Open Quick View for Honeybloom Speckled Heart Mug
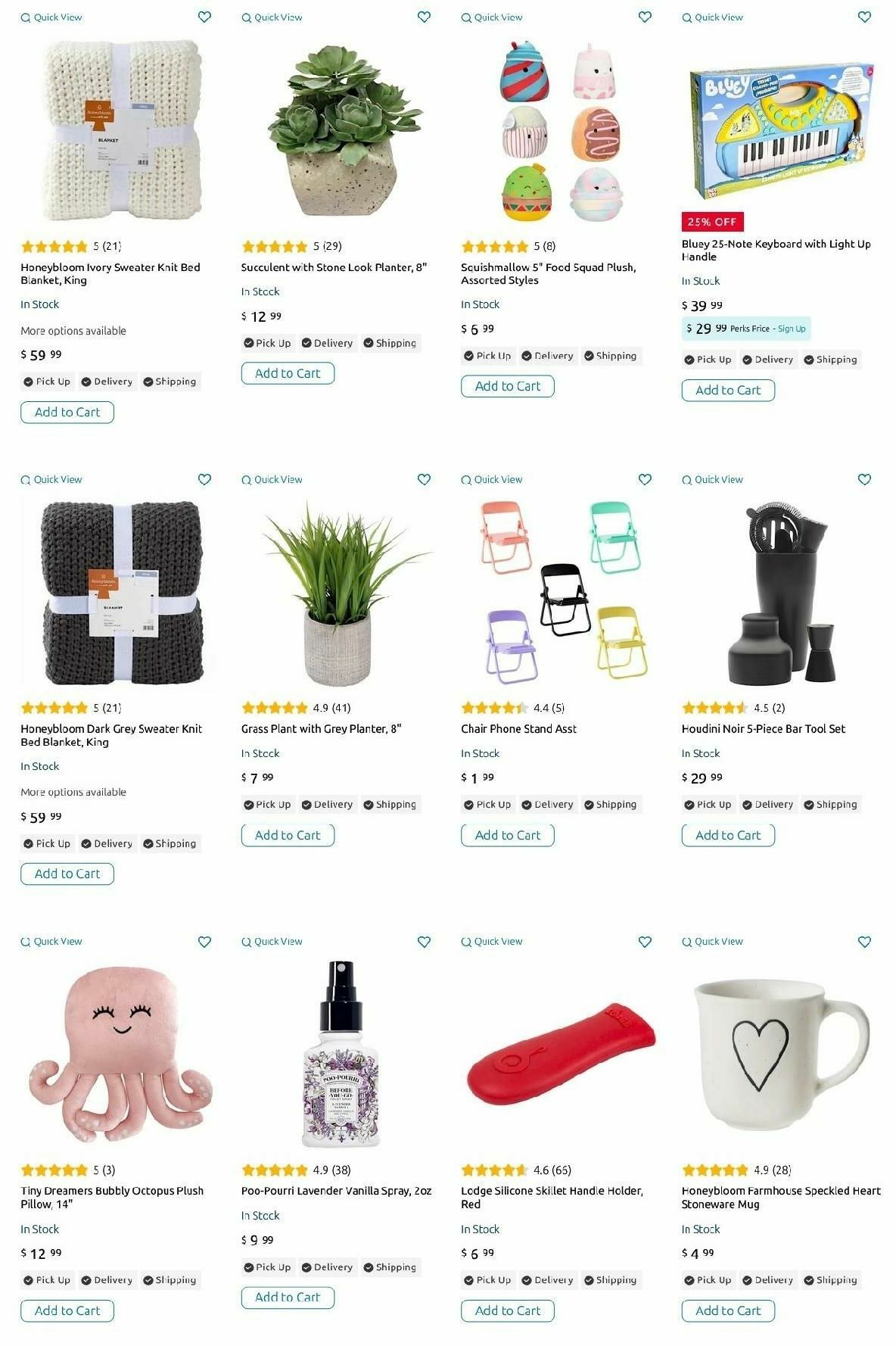The width and height of the screenshot is (896, 1346). (712, 942)
